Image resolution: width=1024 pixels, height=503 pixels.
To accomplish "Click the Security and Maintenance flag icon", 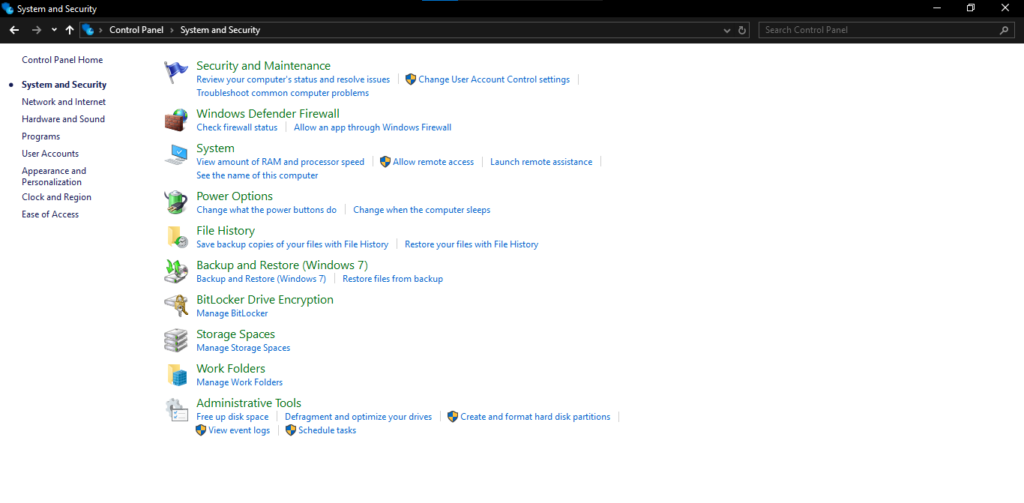I will tap(176, 72).
